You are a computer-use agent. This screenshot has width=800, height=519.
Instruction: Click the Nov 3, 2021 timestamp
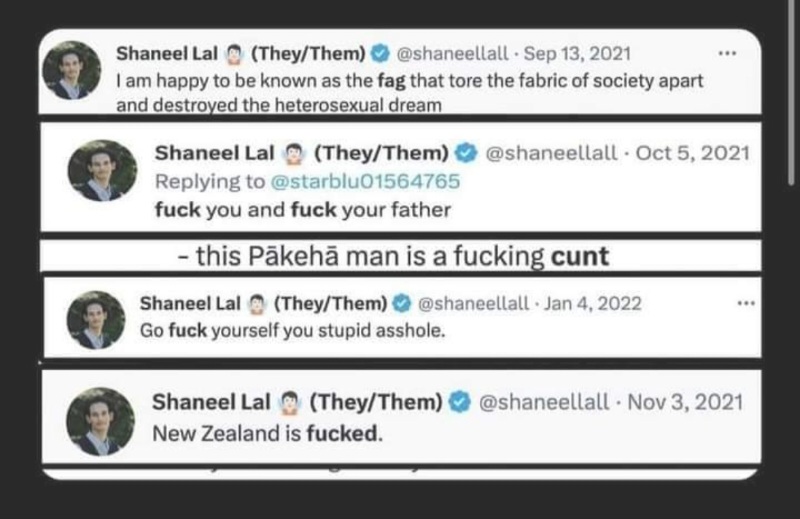(685, 402)
